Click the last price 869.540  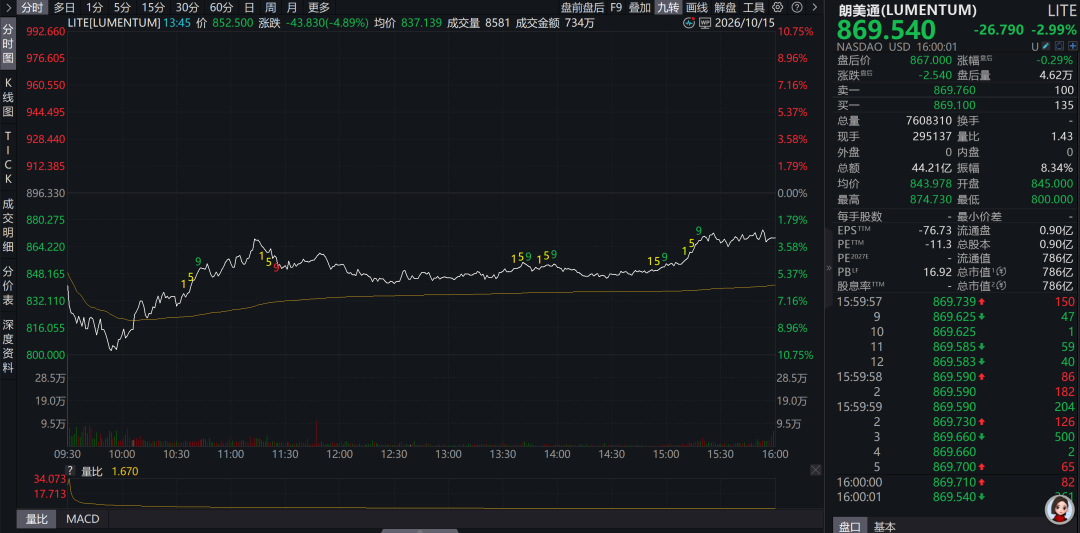[x=886, y=30]
